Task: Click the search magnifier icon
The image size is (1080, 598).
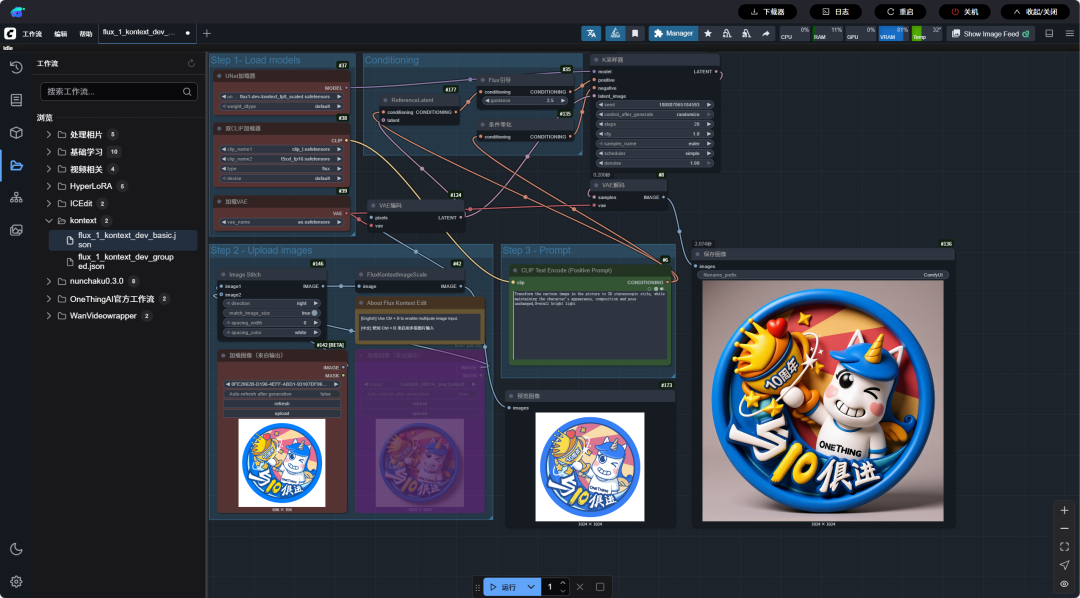Action: (187, 92)
